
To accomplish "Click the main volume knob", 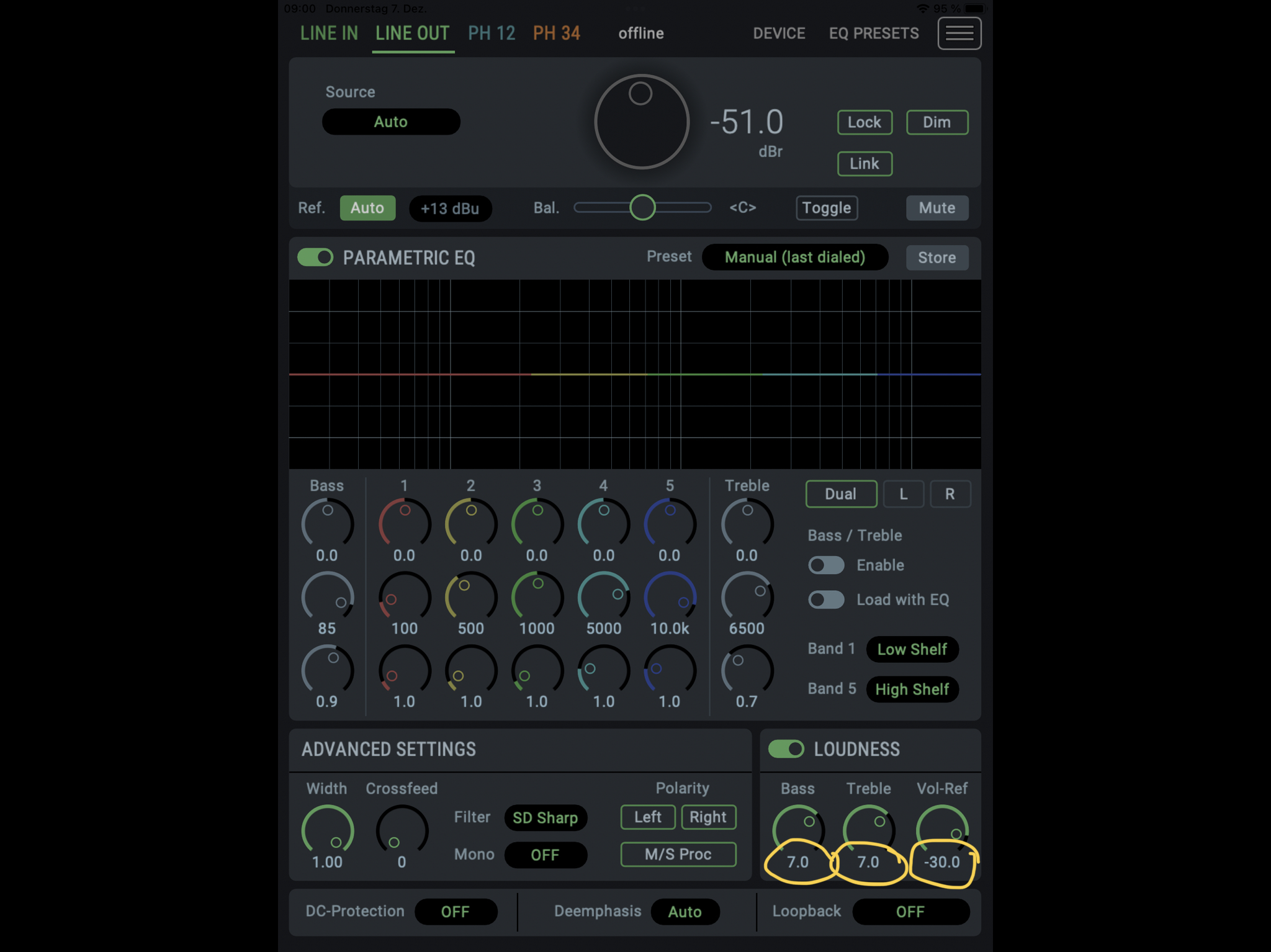I will 641,122.
